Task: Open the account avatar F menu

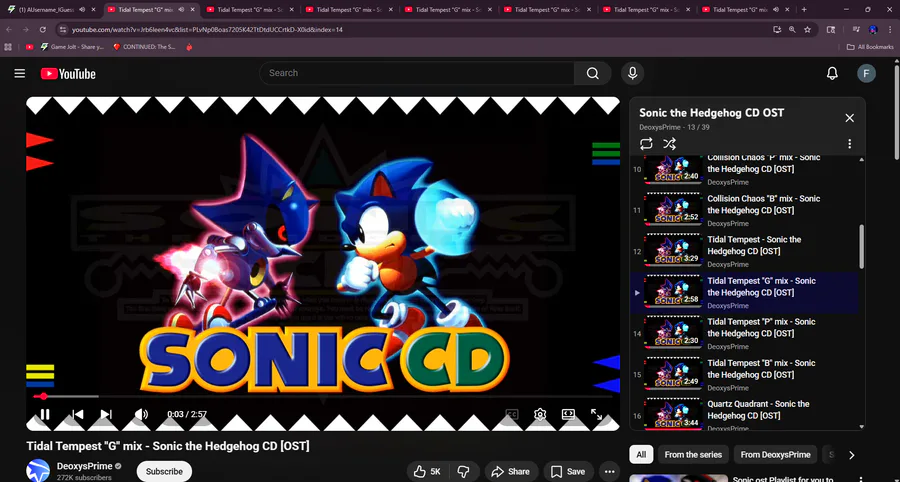Action: [866, 73]
